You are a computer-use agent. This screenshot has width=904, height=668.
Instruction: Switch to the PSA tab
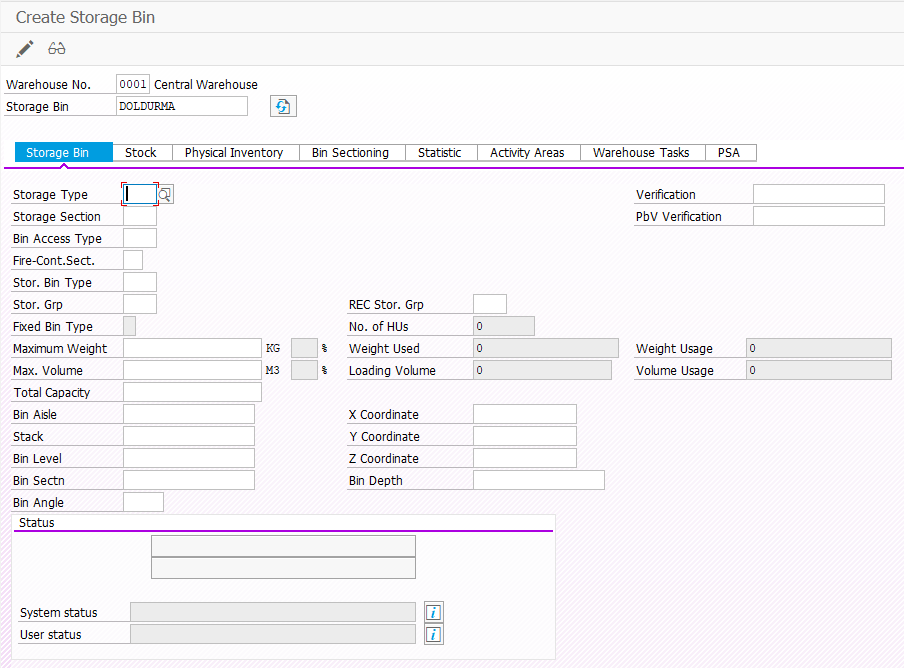(729, 153)
